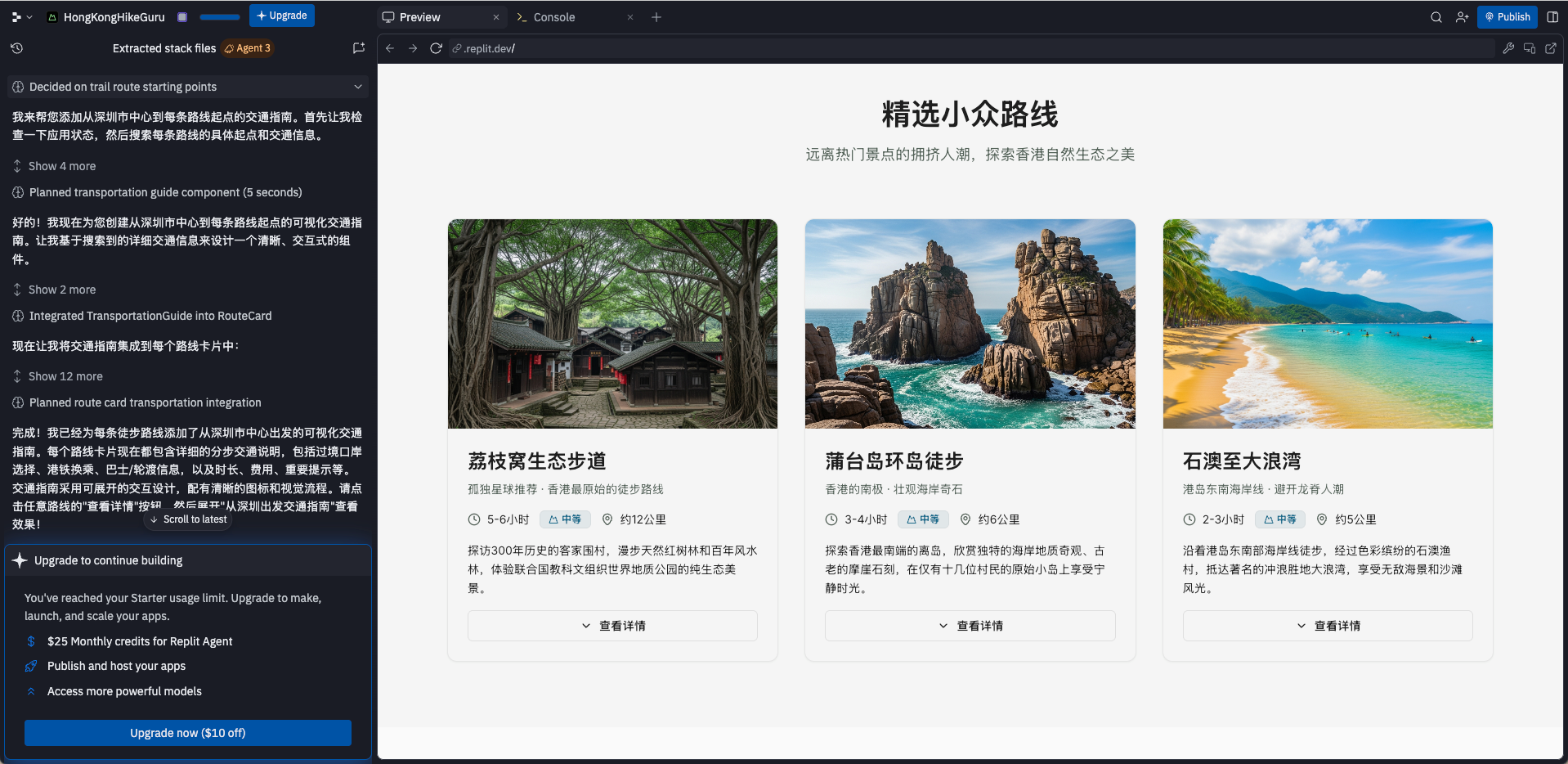Viewport: 1568px width, 764px height.
Task: Expand "Show 12 more" agent steps
Action: (65, 376)
